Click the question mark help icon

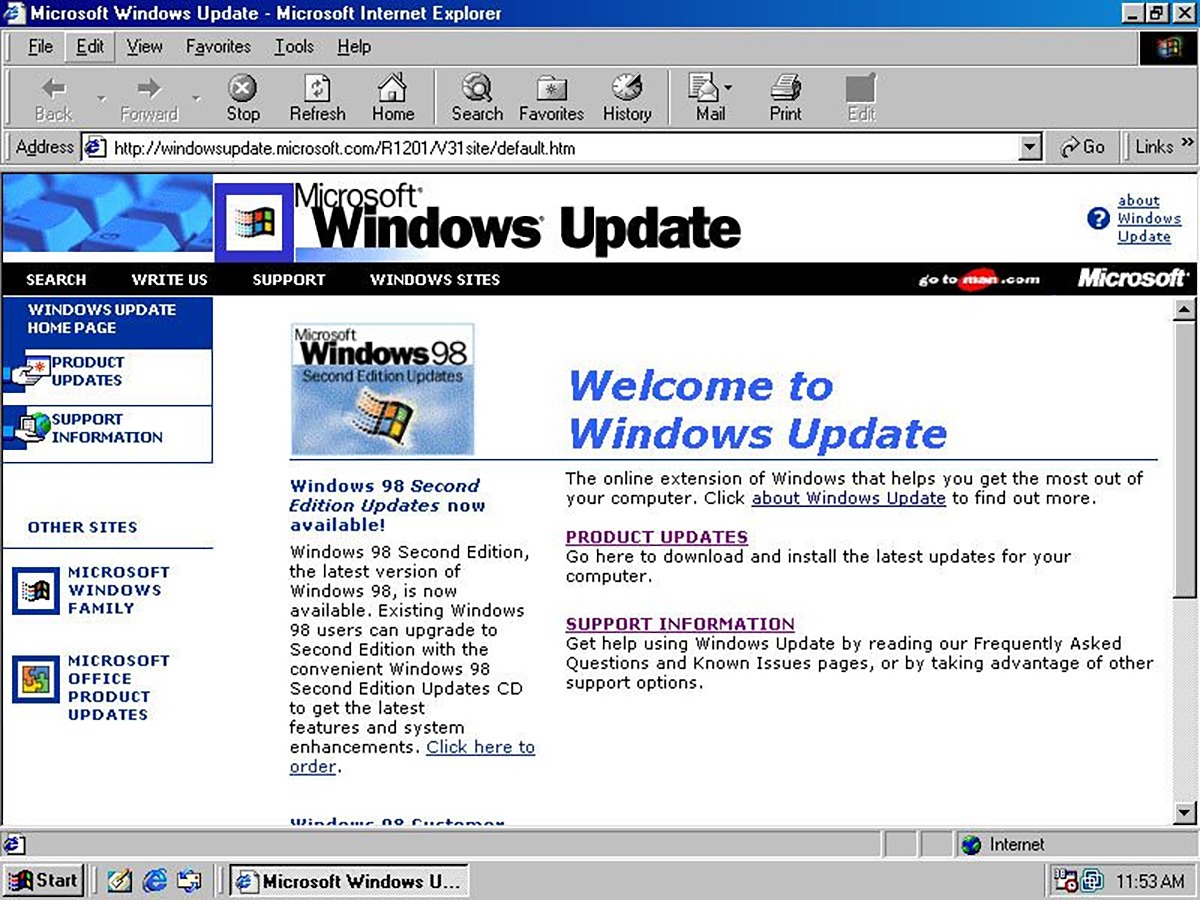click(x=1098, y=220)
